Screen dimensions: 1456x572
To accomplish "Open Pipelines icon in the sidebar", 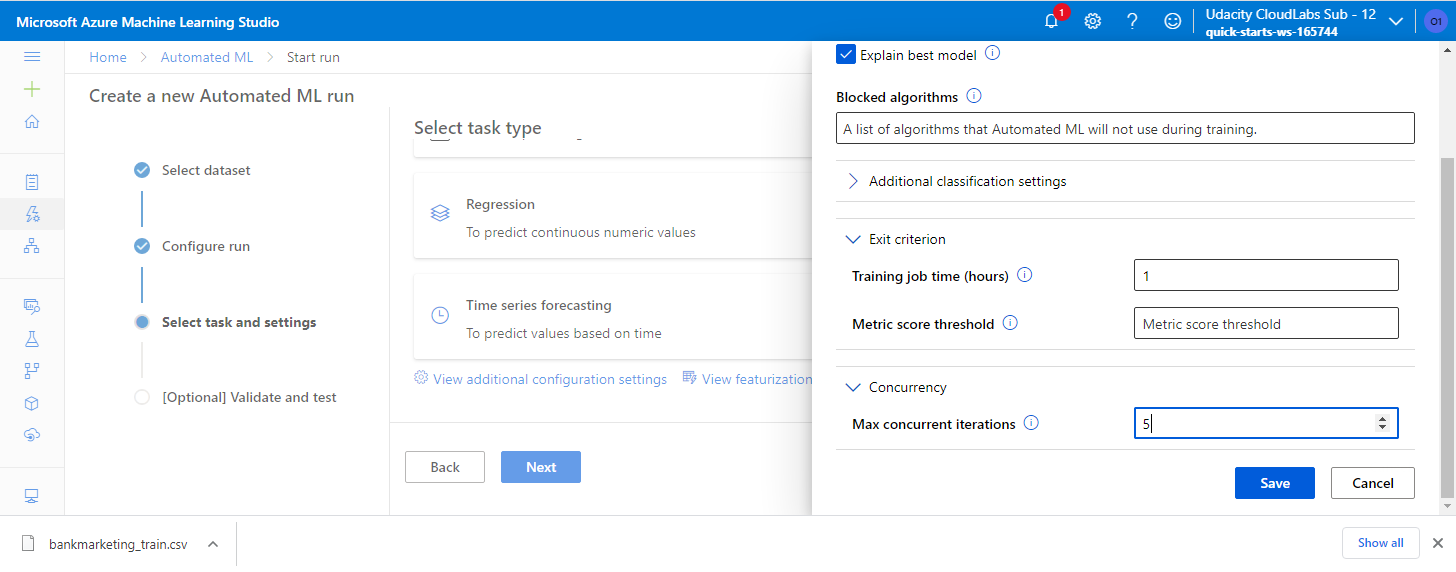I will tap(32, 371).
